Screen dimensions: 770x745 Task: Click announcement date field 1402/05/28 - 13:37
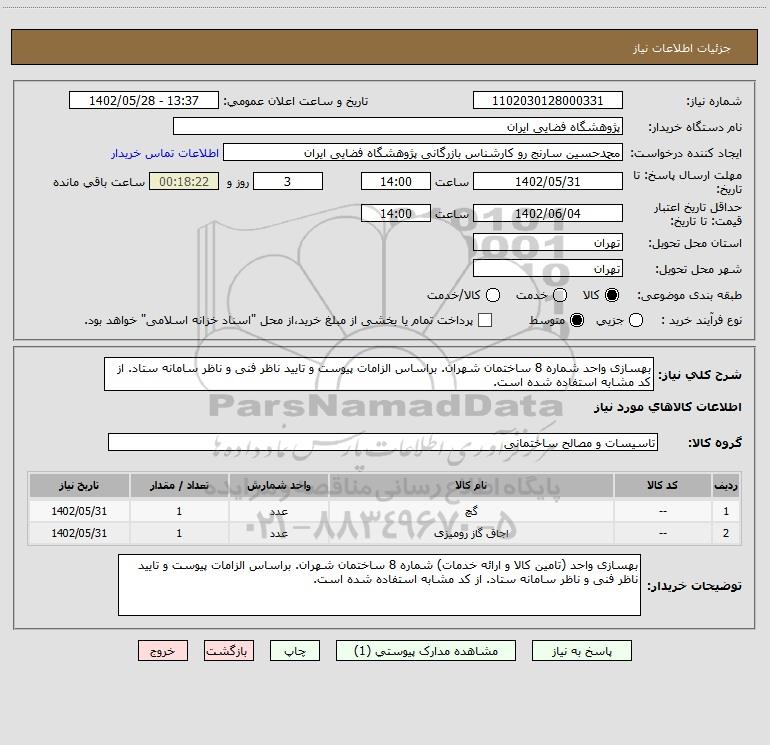tap(144, 100)
